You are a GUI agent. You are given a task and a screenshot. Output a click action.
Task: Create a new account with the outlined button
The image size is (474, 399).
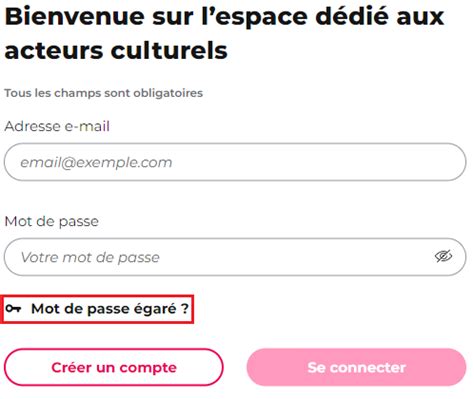[x=114, y=367]
